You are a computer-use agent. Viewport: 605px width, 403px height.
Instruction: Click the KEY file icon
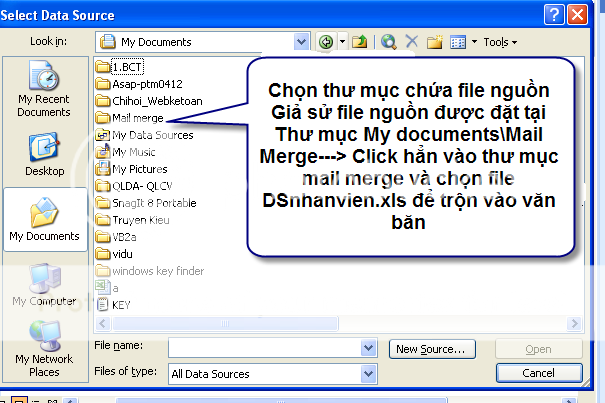click(102, 305)
